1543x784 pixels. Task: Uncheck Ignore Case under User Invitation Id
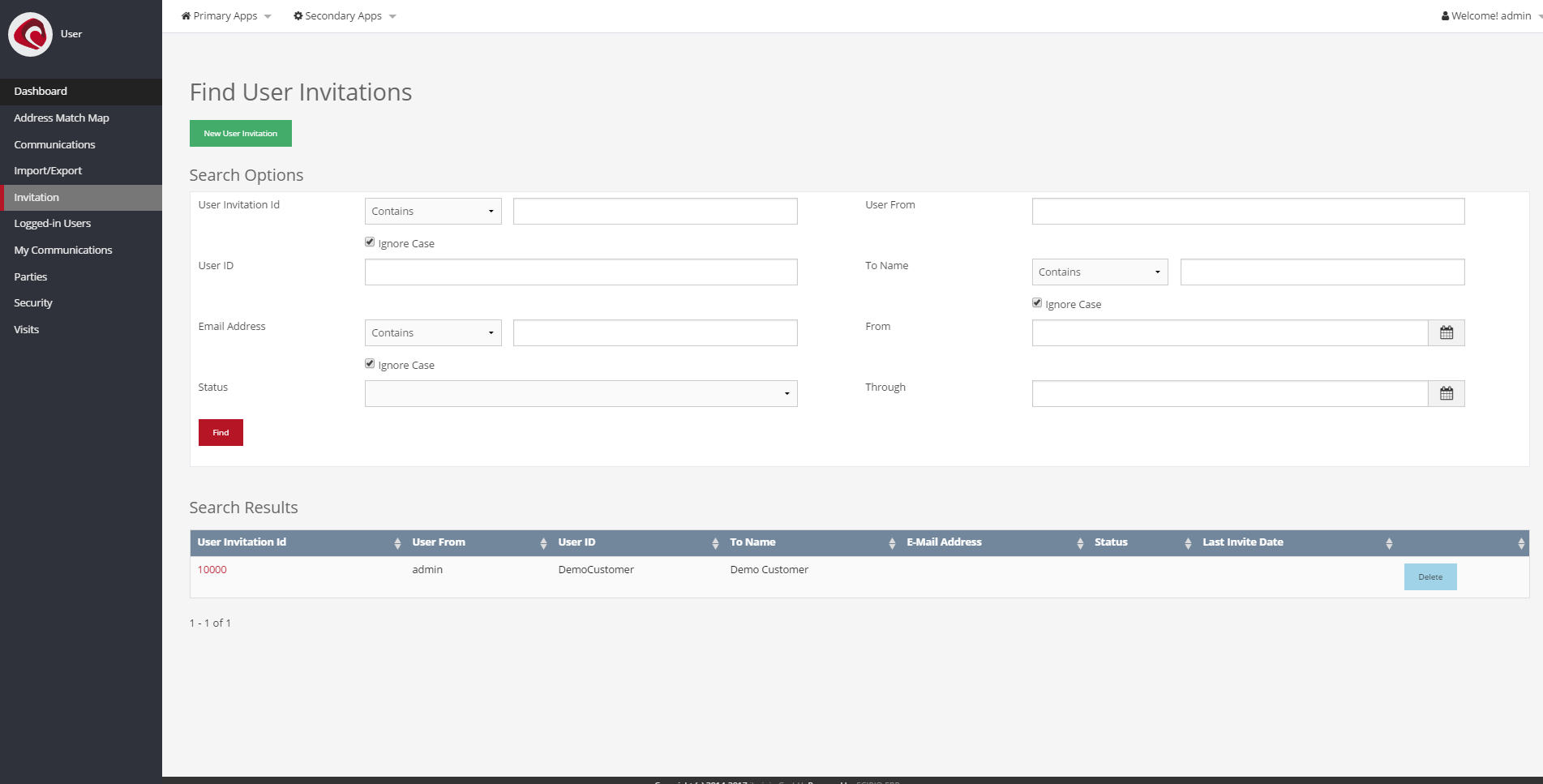[x=370, y=242]
